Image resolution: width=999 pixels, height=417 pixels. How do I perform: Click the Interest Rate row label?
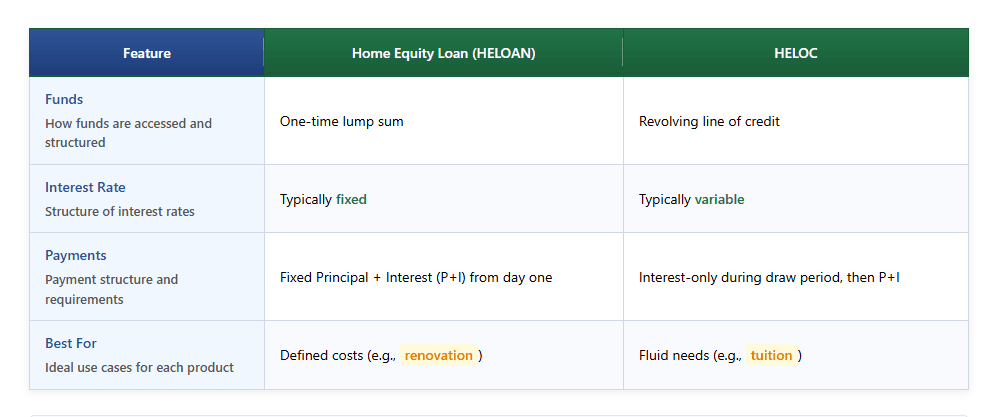pyautogui.click(x=85, y=188)
